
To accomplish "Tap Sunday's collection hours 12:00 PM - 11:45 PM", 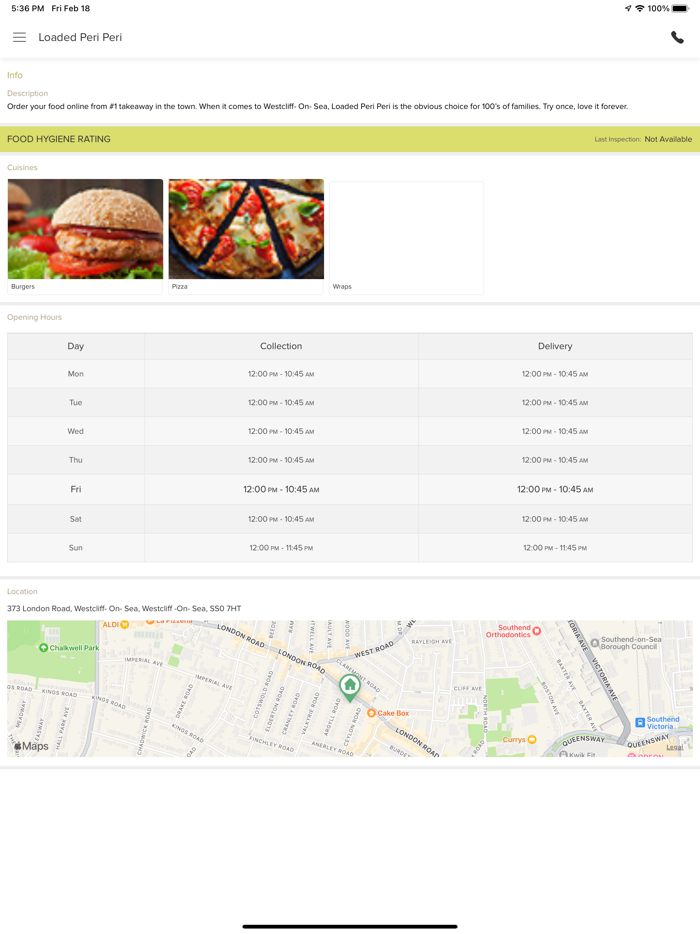I will coord(281,547).
